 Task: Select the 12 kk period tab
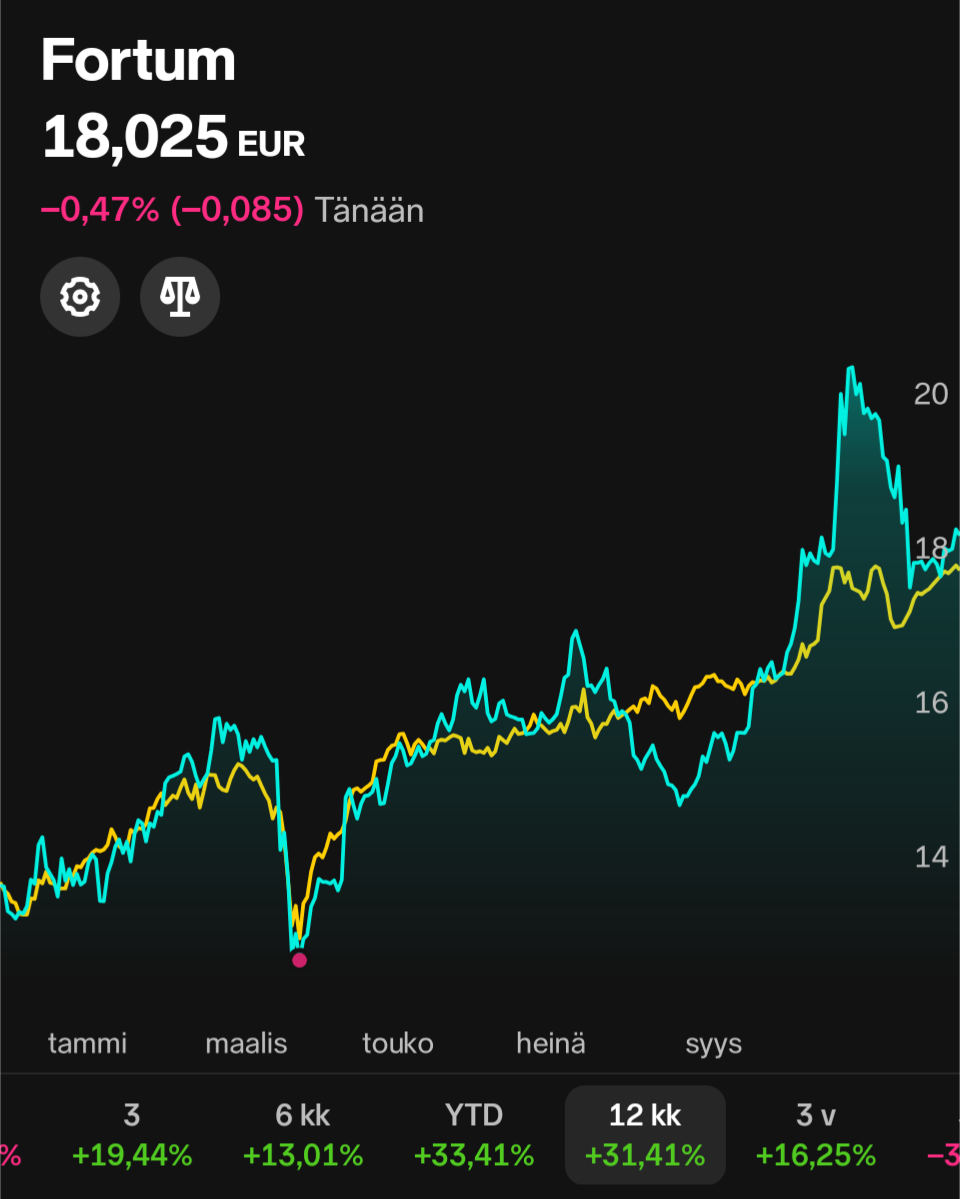(645, 1135)
